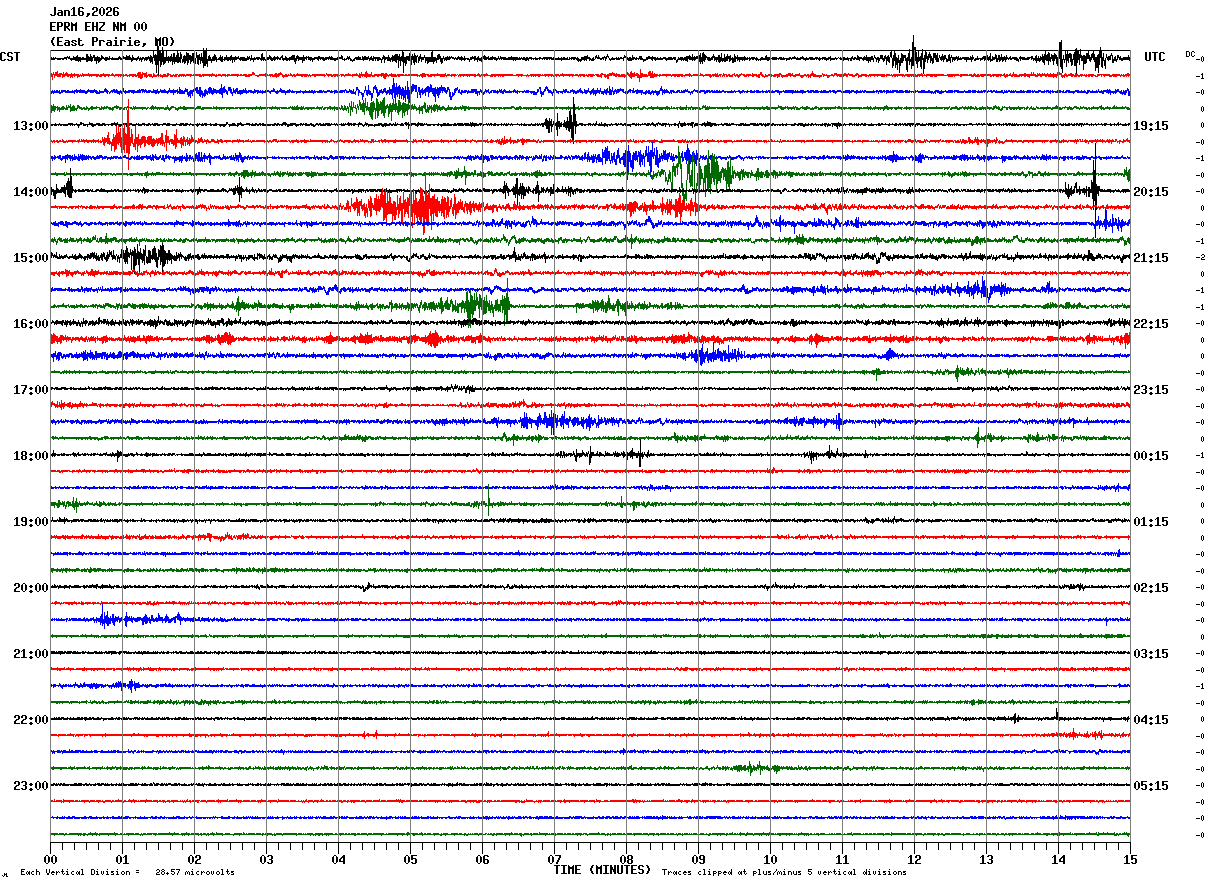1210x886 pixels.
Task: Click the CST timezone label
Action: (10, 57)
